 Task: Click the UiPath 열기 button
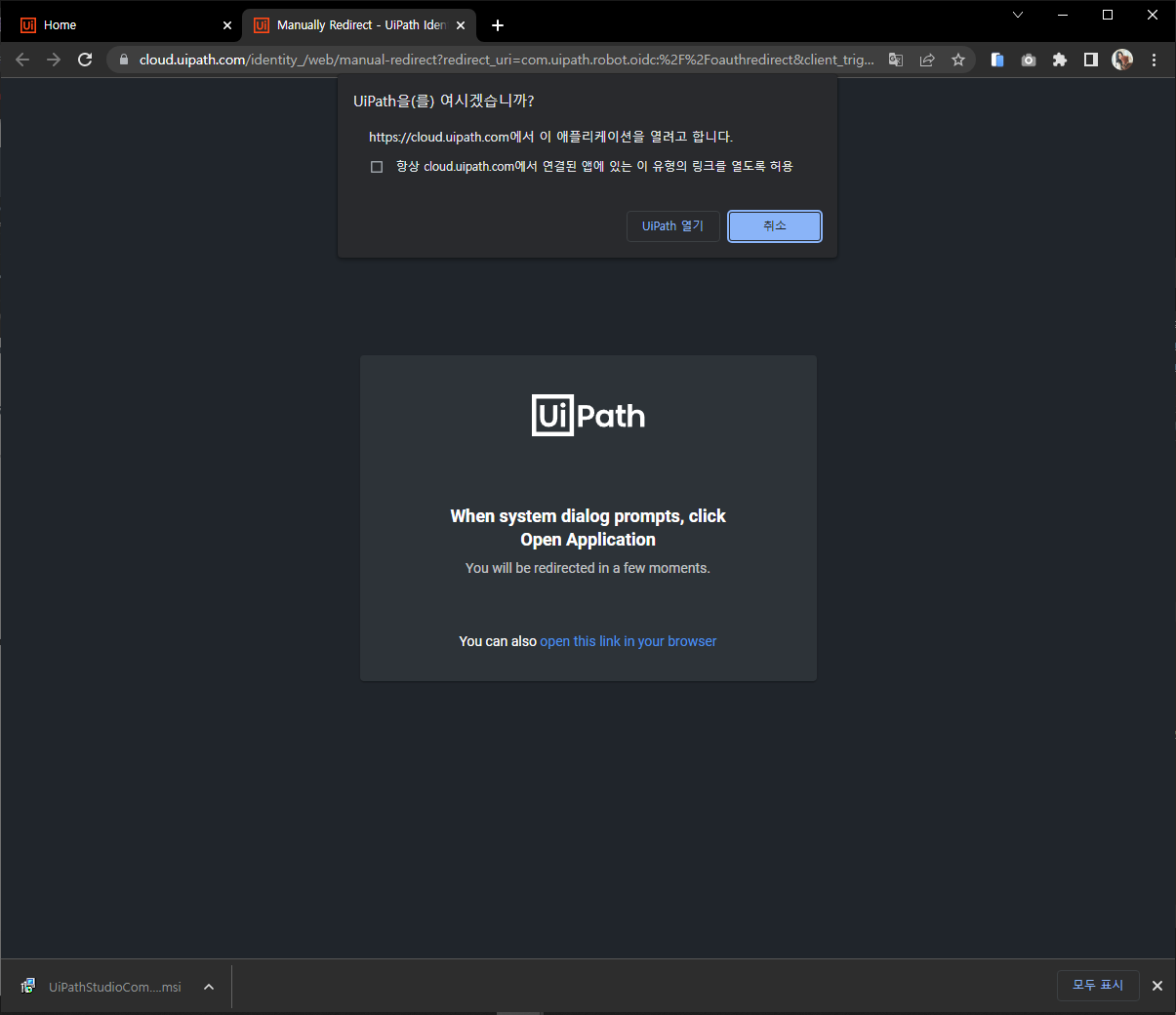tap(672, 226)
